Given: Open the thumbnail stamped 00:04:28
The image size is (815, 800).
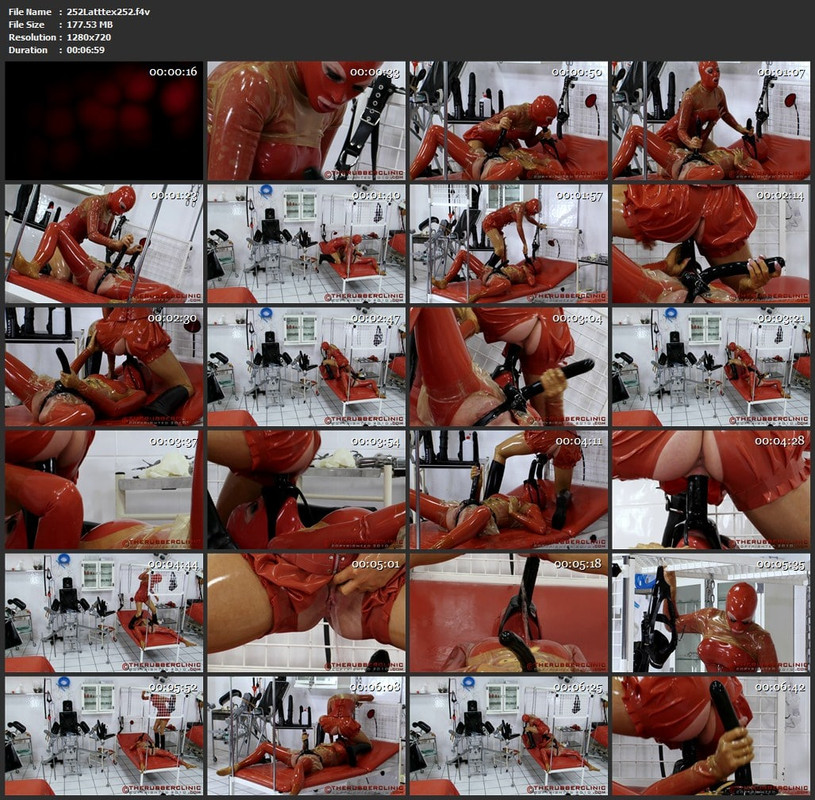Looking at the screenshot, I should pos(711,490).
